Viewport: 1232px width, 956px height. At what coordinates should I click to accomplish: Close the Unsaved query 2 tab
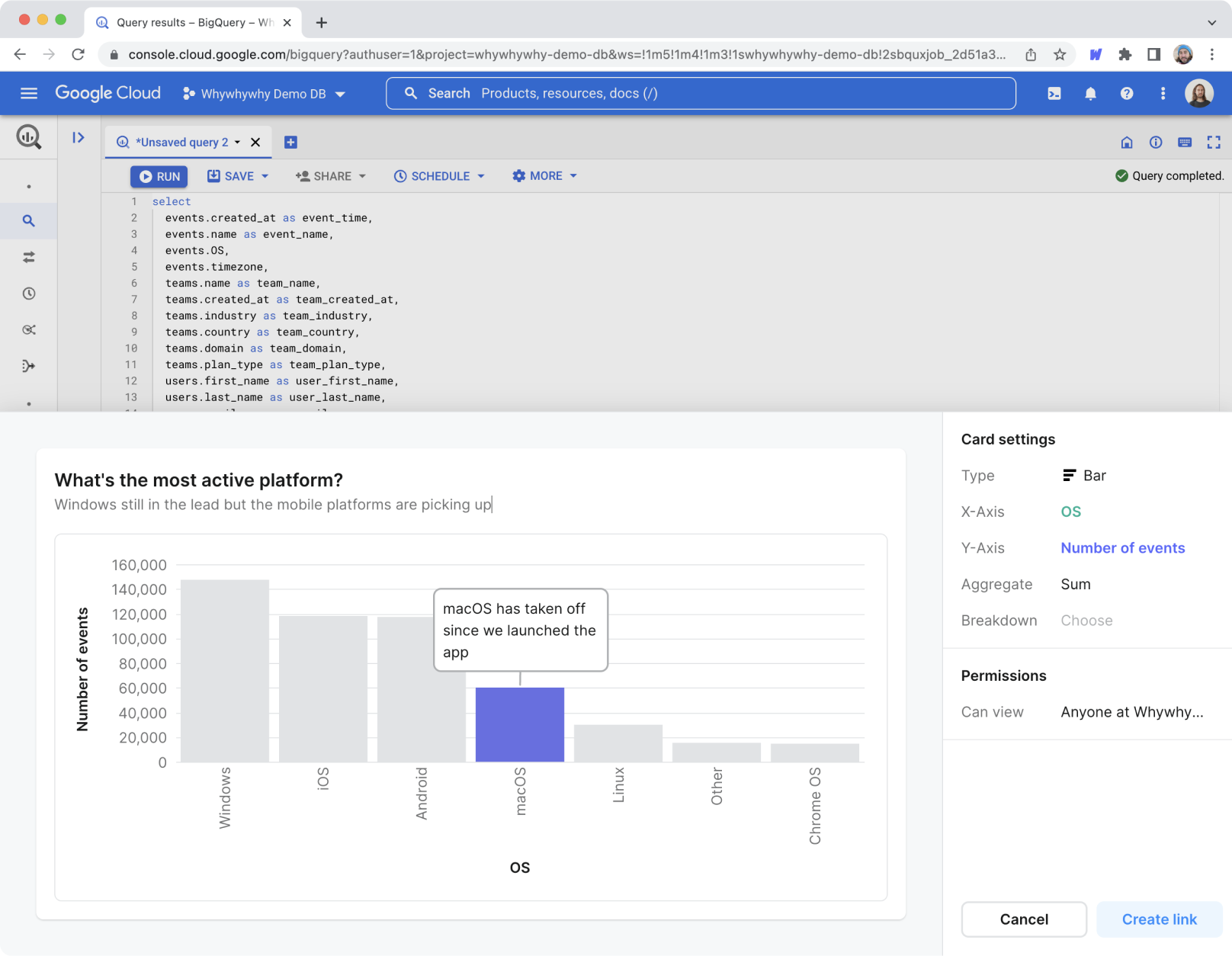tap(255, 143)
